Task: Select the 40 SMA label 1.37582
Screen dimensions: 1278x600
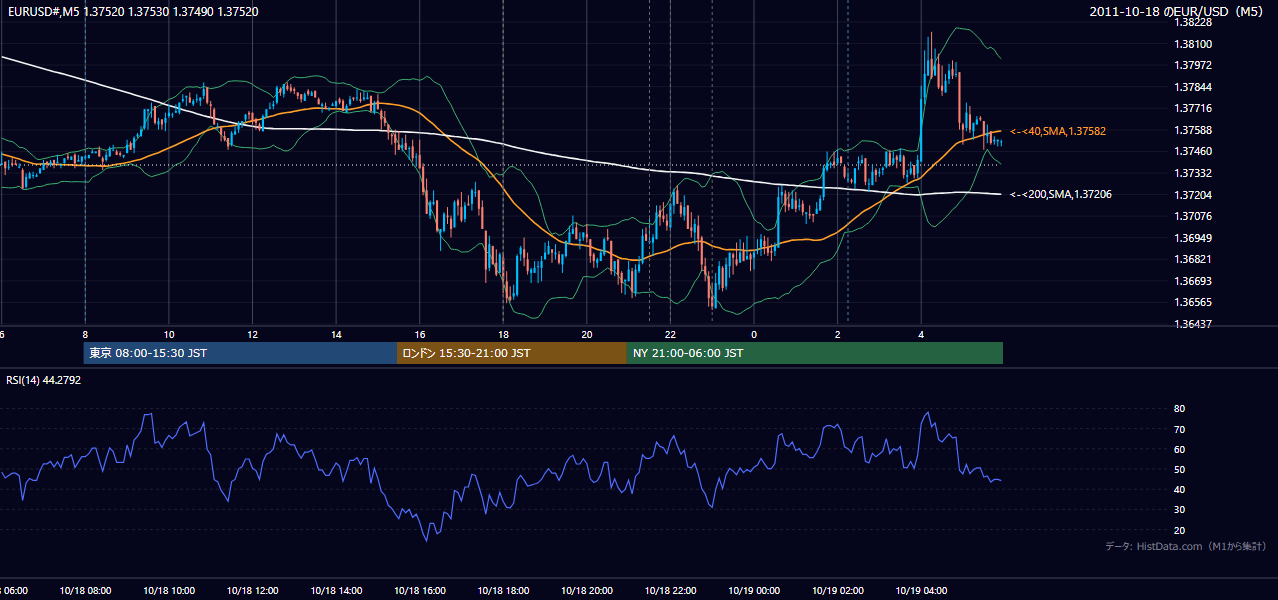Action: click(1057, 131)
